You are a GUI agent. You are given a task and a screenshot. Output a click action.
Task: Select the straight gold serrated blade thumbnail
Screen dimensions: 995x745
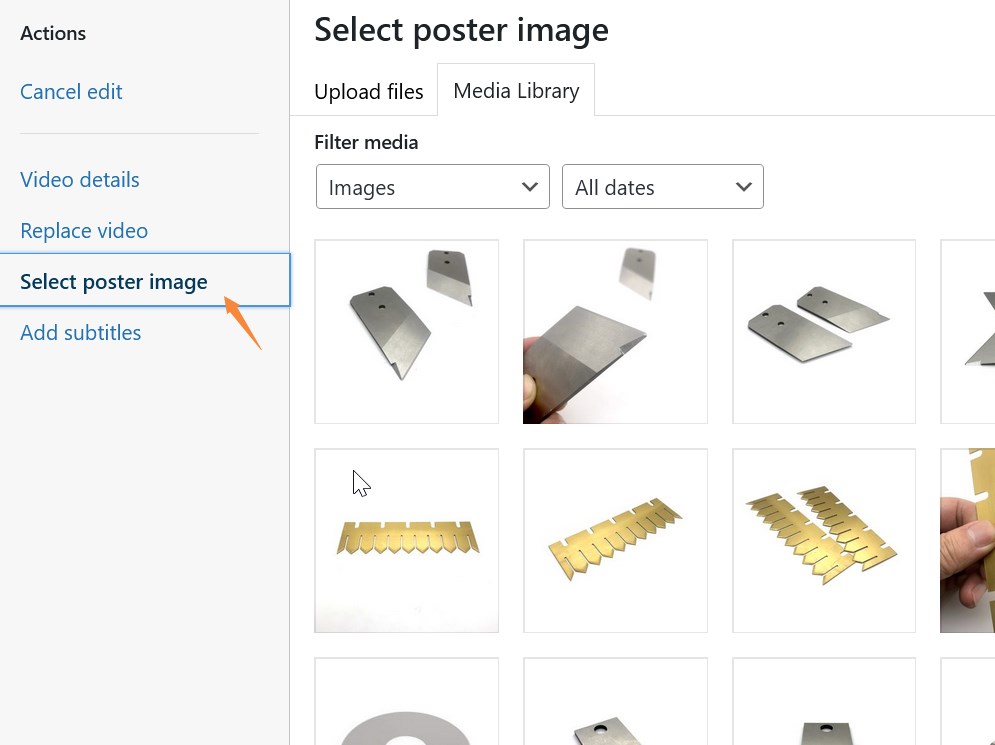click(x=406, y=540)
